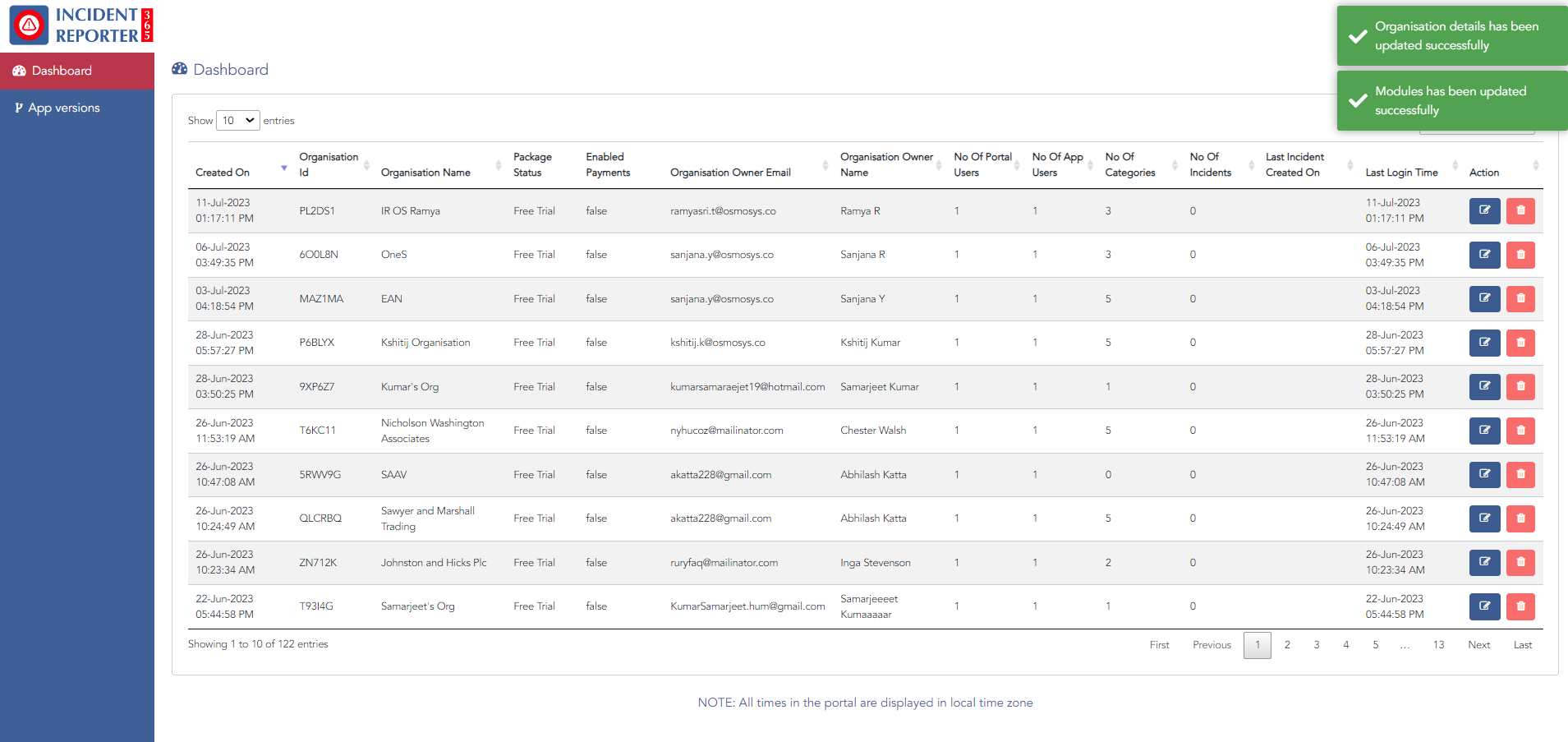Image resolution: width=1568 pixels, height=742 pixels.
Task: Open page 13 in pagination
Action: [x=1438, y=645]
